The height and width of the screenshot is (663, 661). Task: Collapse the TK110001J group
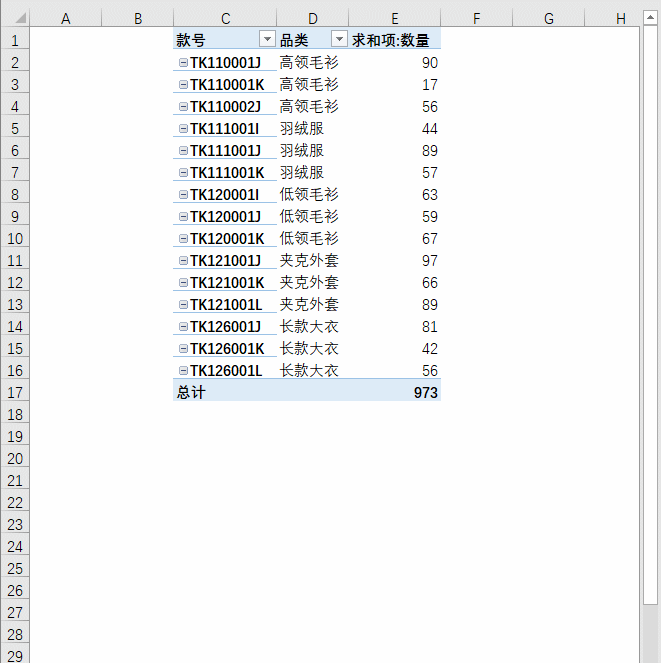(x=183, y=63)
